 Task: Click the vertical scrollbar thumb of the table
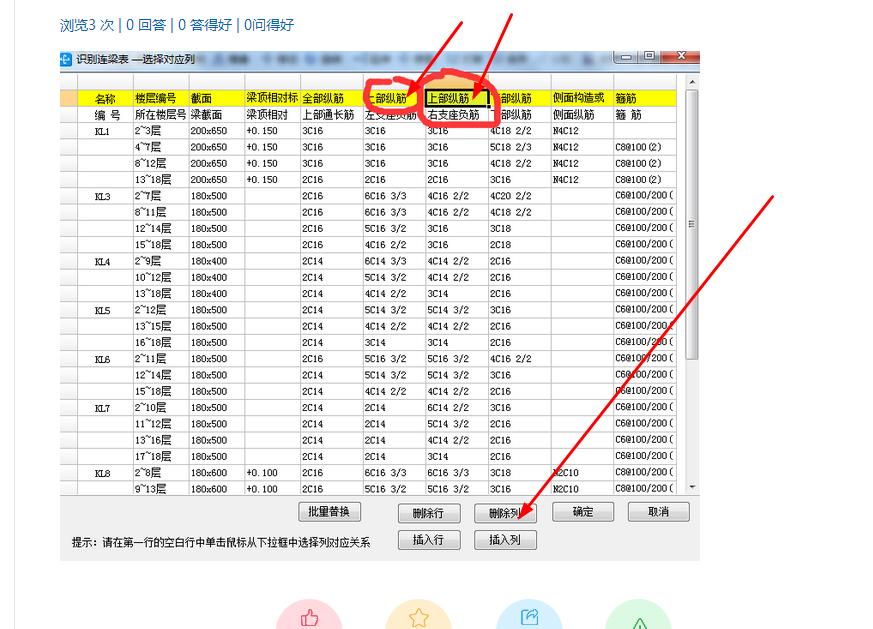[x=692, y=224]
